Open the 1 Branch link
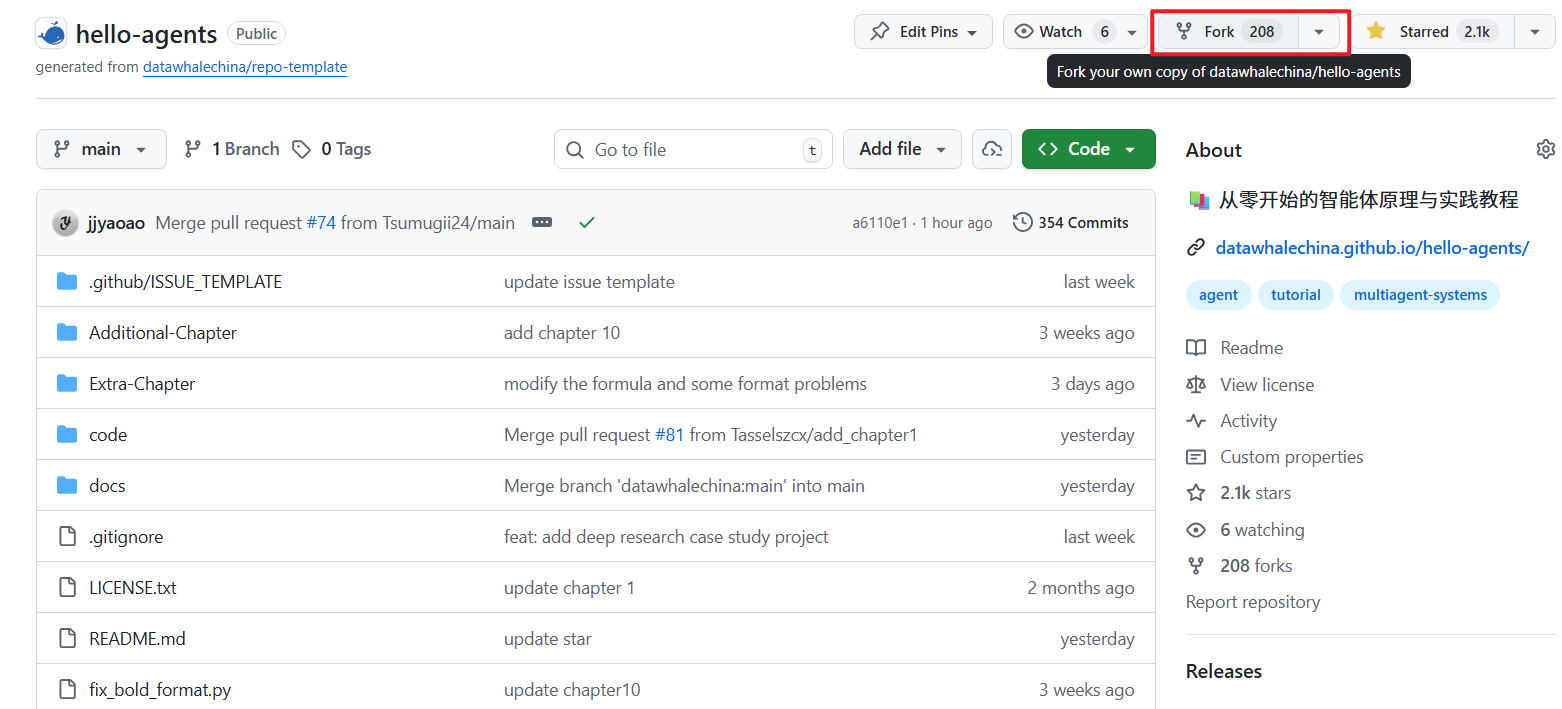Screen dimensions: 1562x709 point(232,149)
